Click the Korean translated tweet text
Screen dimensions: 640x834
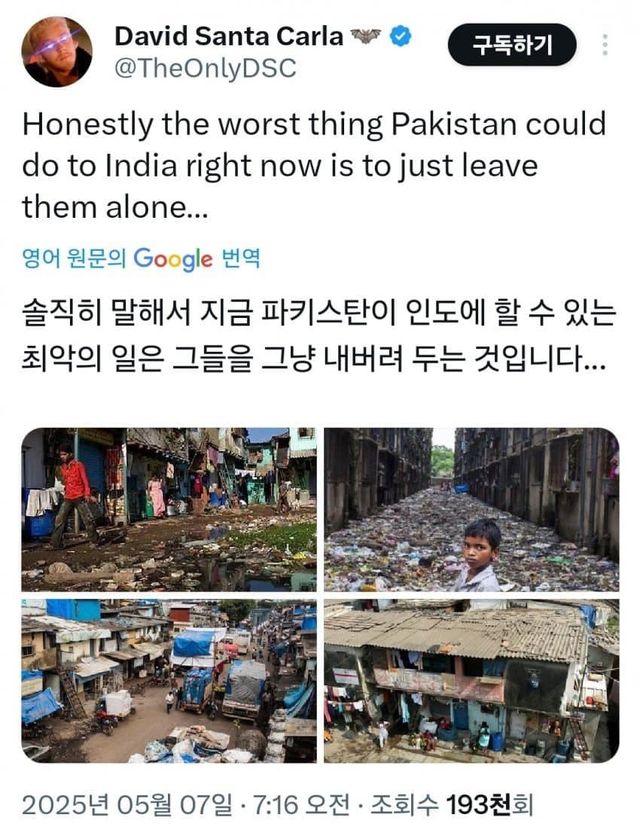319,336
